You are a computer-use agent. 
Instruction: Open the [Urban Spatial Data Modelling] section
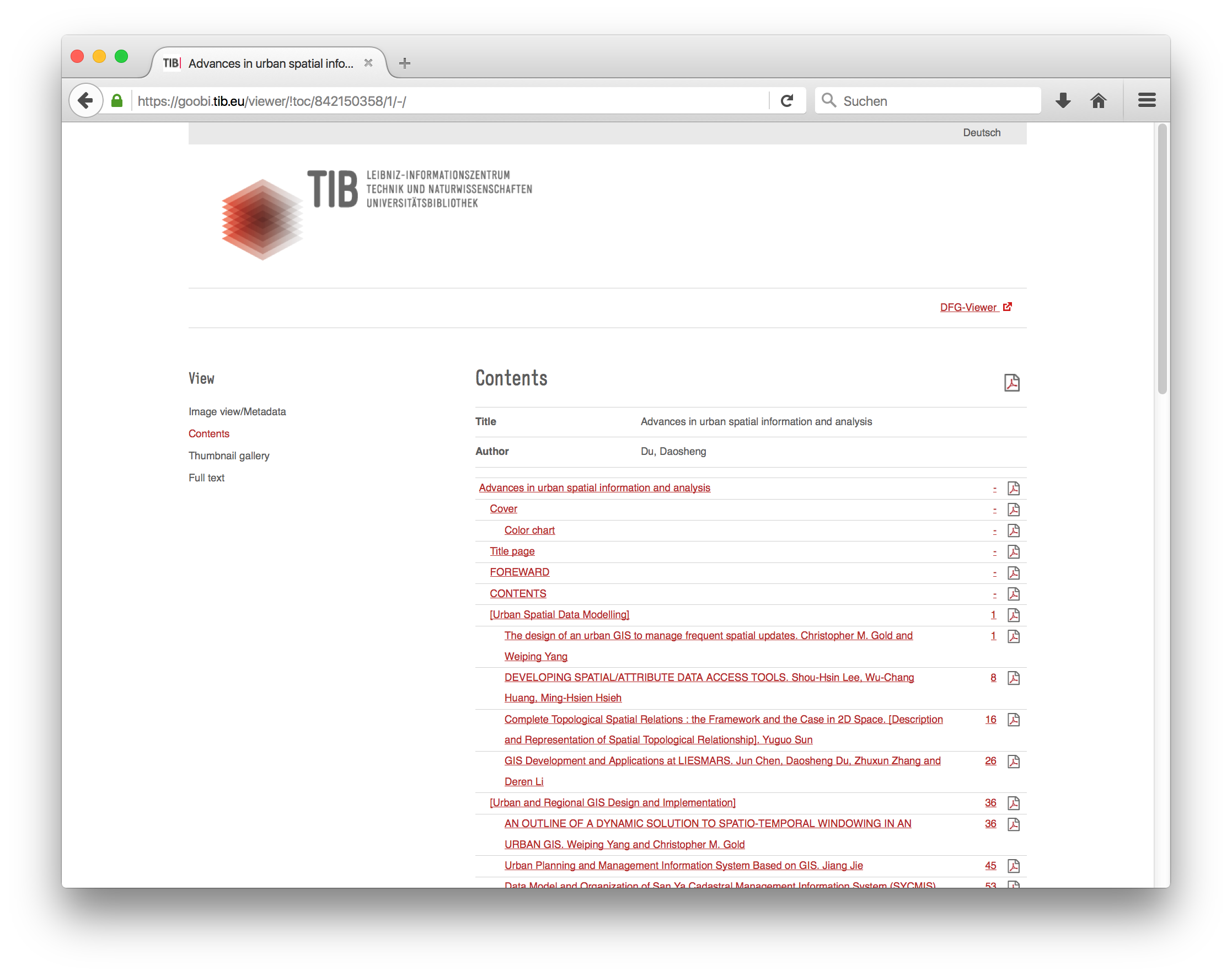coord(559,614)
